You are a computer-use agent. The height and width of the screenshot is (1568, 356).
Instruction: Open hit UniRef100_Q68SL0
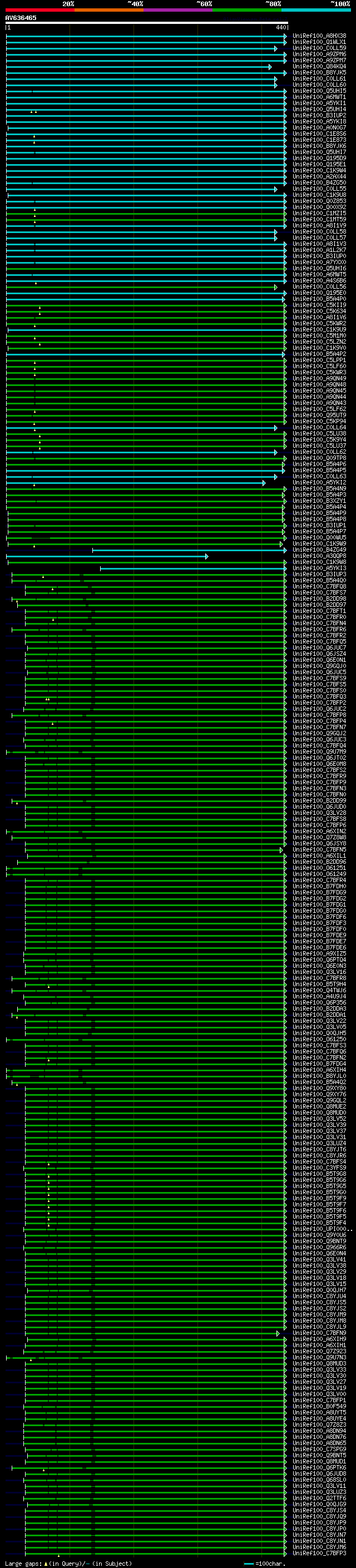click(x=319, y=1479)
